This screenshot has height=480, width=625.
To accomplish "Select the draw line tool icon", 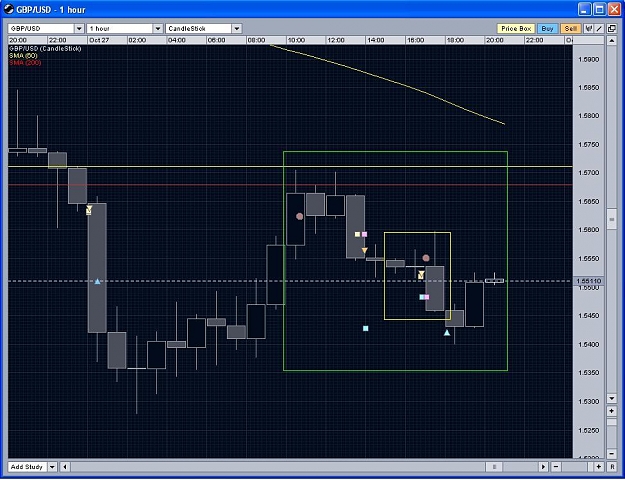I will (x=598, y=29).
